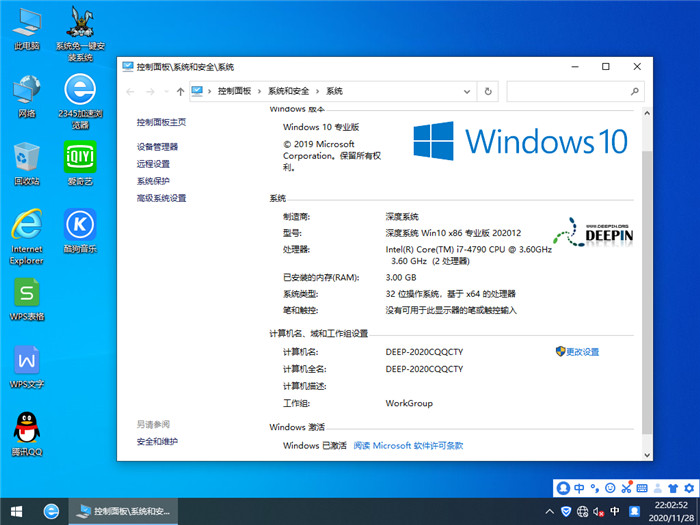The width and height of the screenshot is (700, 525).
Task: Click the vertical scrollbar down arrow
Action: click(x=647, y=455)
